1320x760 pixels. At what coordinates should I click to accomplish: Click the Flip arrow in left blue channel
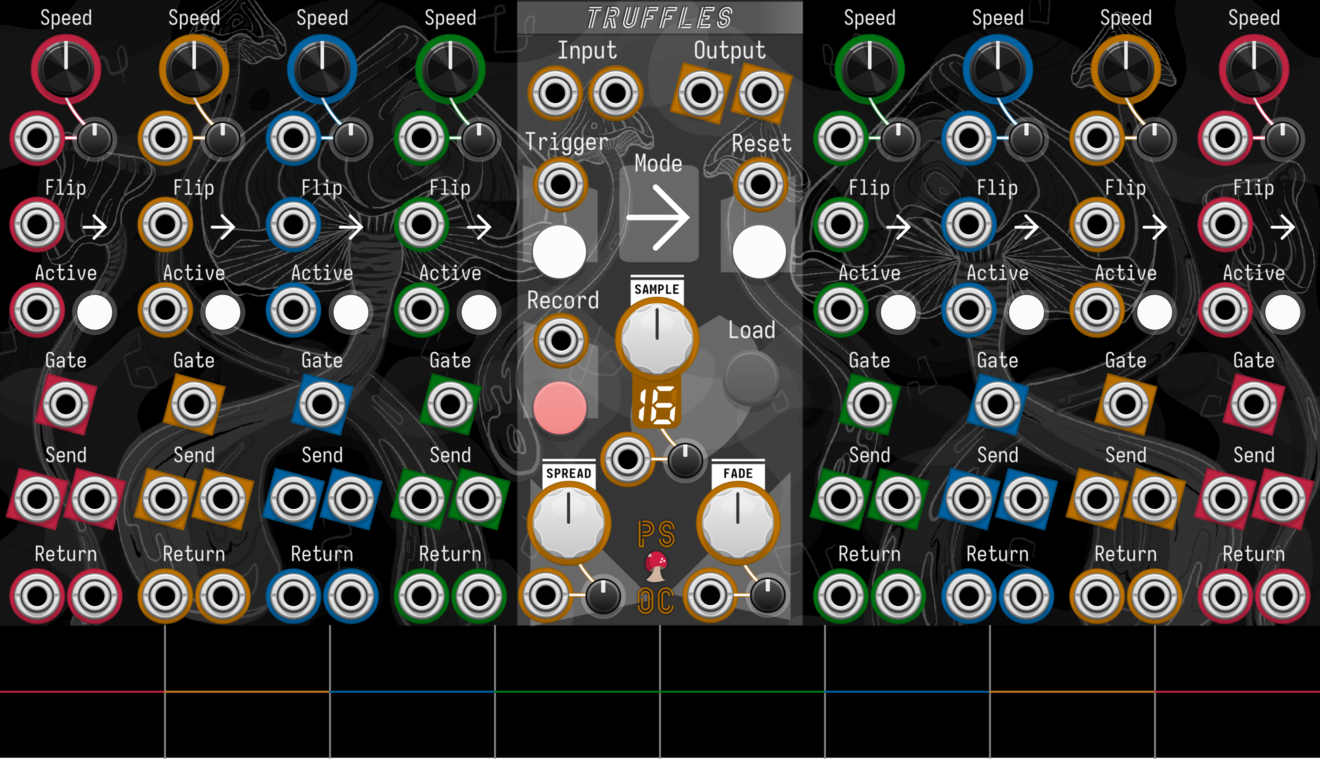(351, 228)
